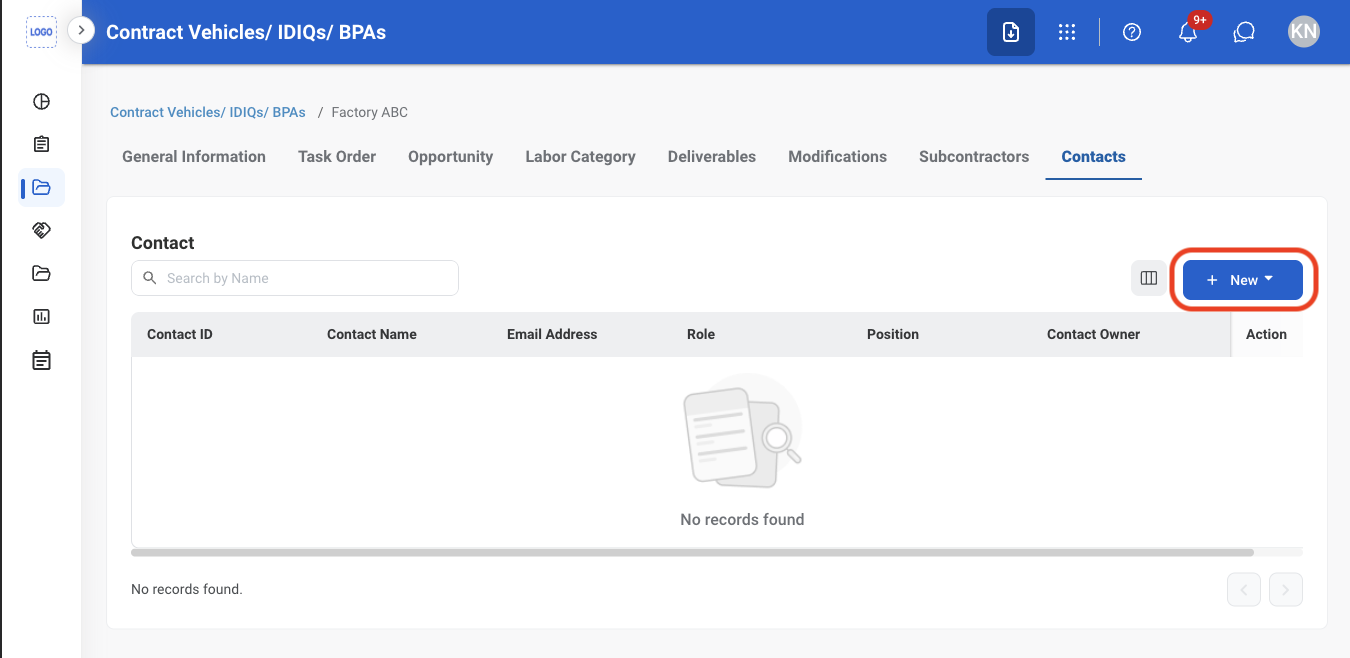Click the Contact Name column header
Screen dimensions: 1350x658
pyautogui.click(x=372, y=334)
